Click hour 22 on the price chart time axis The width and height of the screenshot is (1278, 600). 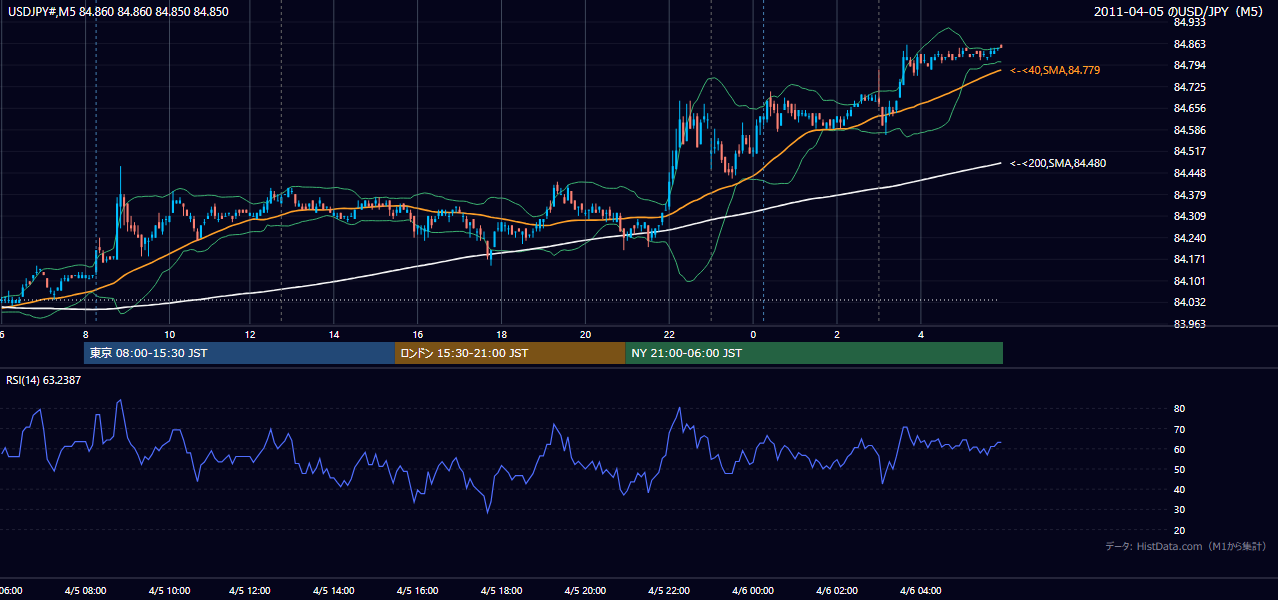[x=668, y=335]
